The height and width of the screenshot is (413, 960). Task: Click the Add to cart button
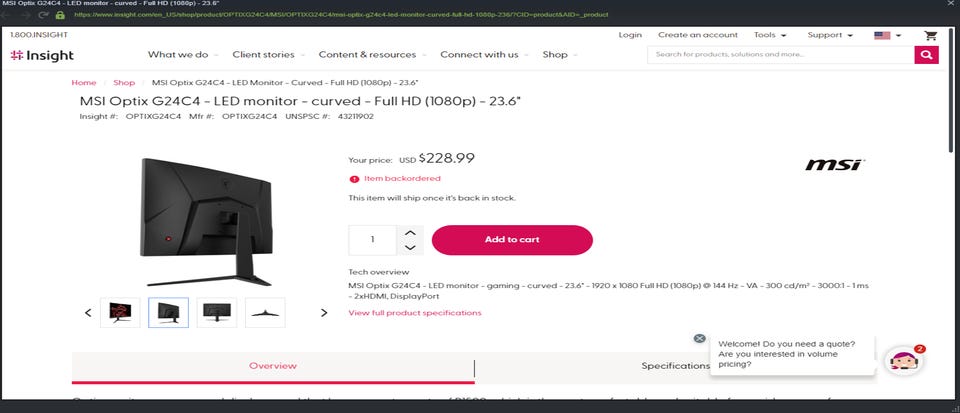click(x=512, y=240)
